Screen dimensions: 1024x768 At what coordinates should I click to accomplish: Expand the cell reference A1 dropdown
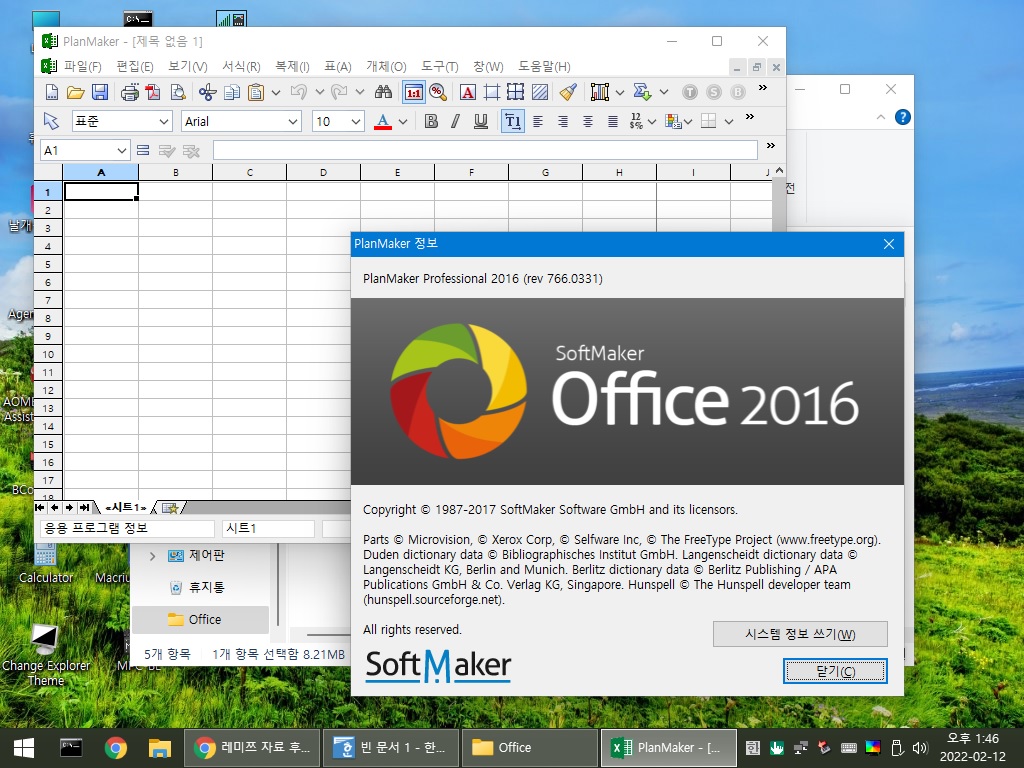121,151
